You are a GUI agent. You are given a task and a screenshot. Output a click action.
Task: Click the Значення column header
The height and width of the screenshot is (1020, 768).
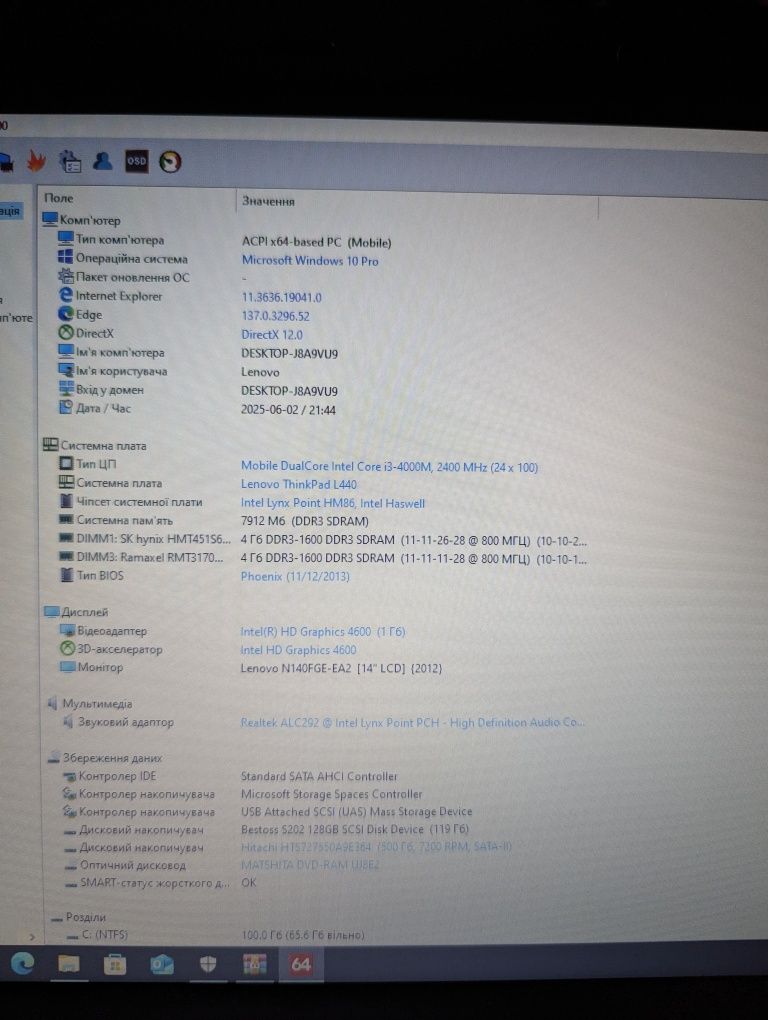tap(268, 201)
